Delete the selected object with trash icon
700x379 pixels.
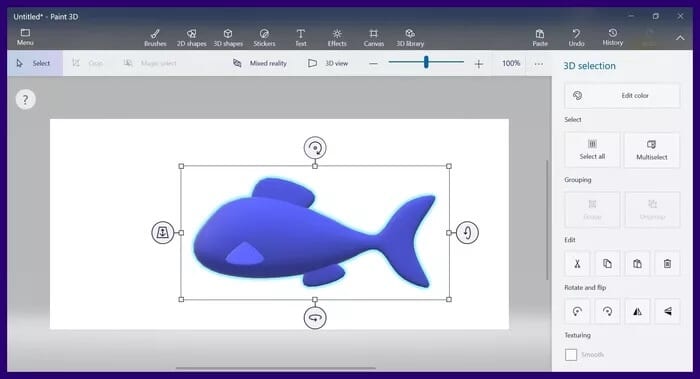point(667,264)
